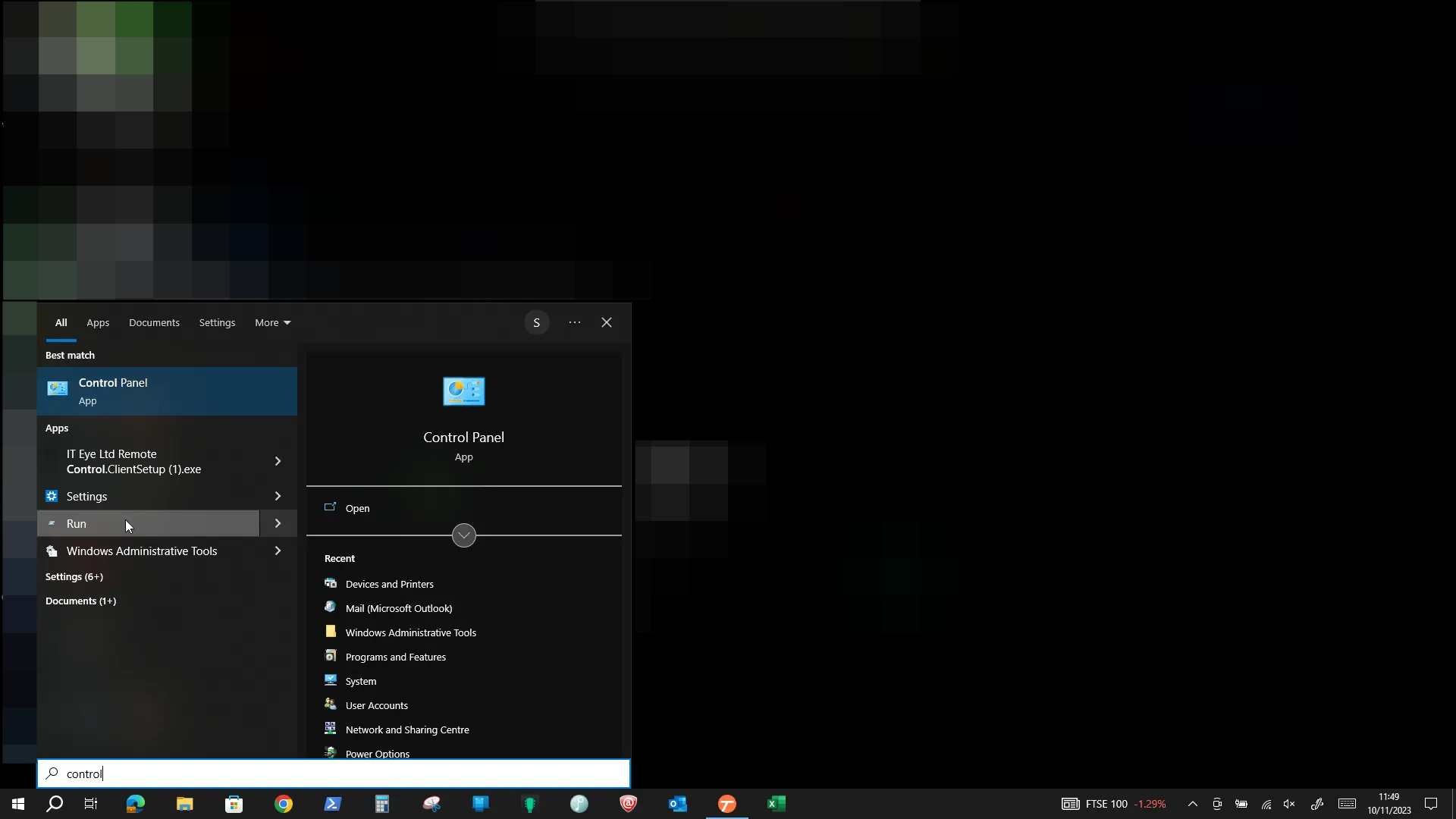Image resolution: width=1456 pixels, height=819 pixels.
Task: Show Settings (6+) results group
Action: 74,576
